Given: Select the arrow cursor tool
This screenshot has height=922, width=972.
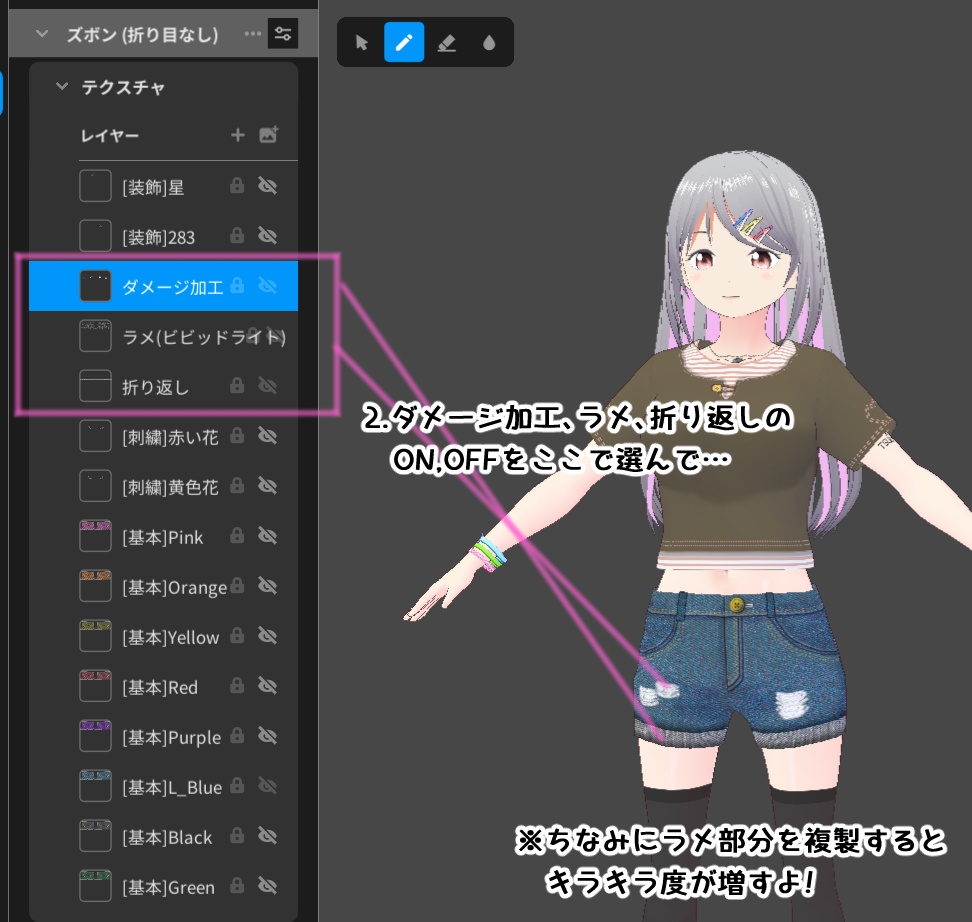Looking at the screenshot, I should tap(361, 42).
